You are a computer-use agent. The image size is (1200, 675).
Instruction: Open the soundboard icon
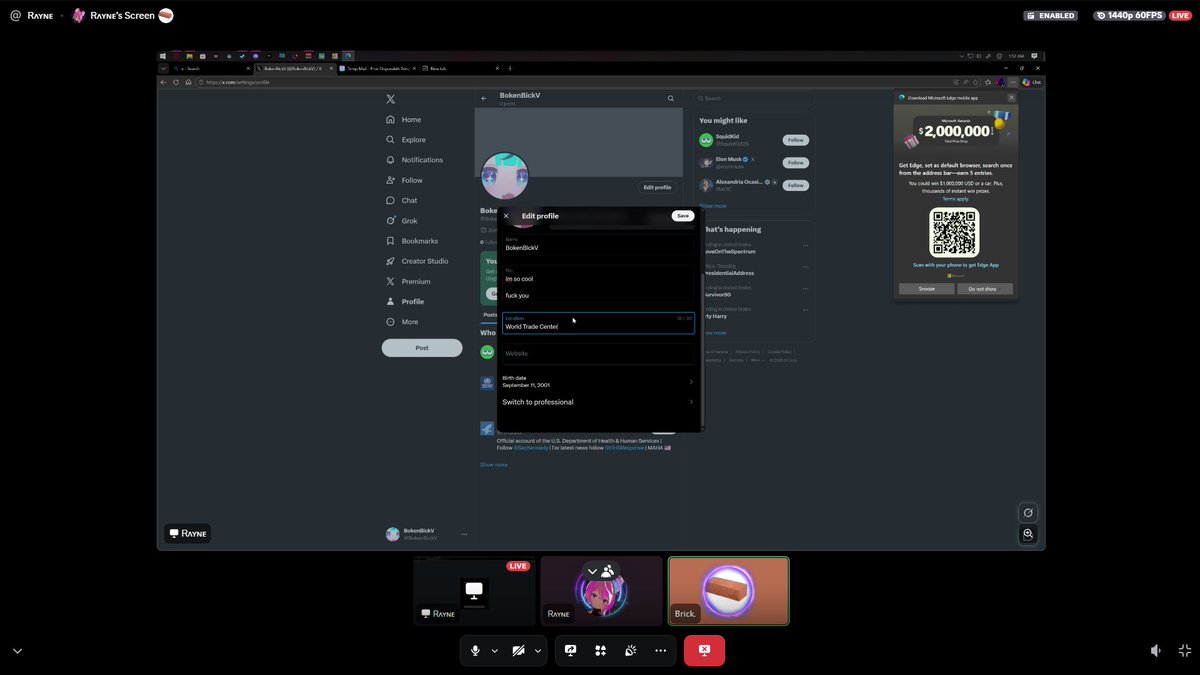pos(630,650)
